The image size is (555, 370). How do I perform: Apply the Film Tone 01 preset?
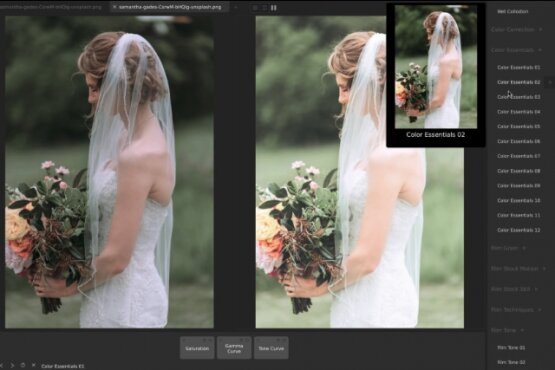511,348
